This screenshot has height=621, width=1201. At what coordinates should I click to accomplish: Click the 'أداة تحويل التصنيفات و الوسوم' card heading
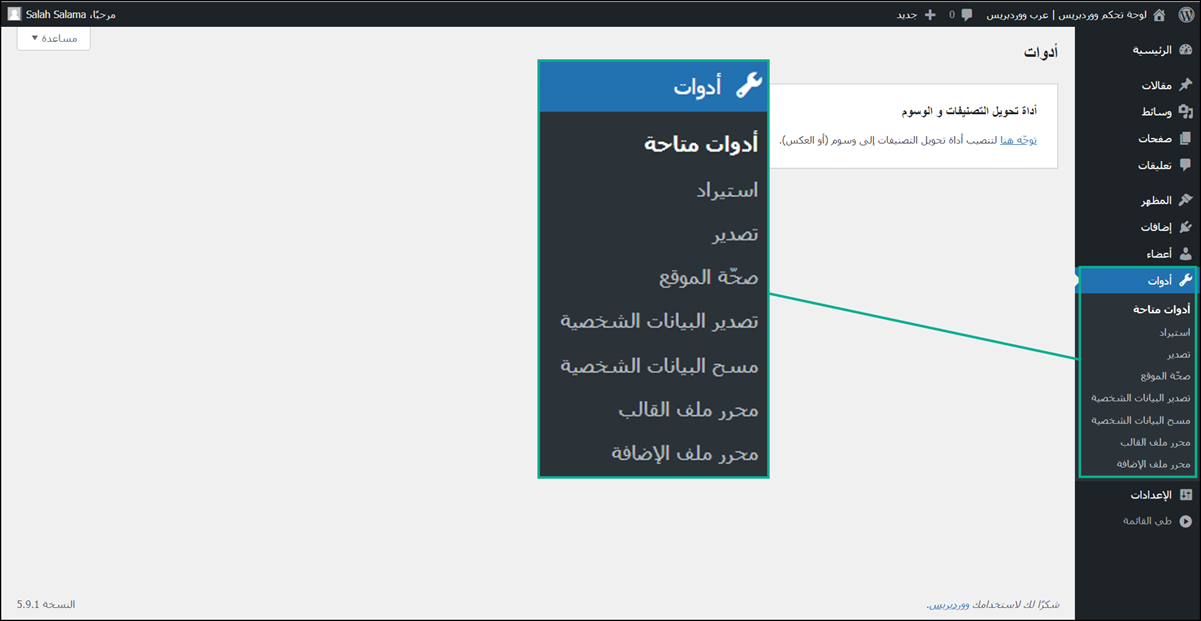tap(969, 111)
